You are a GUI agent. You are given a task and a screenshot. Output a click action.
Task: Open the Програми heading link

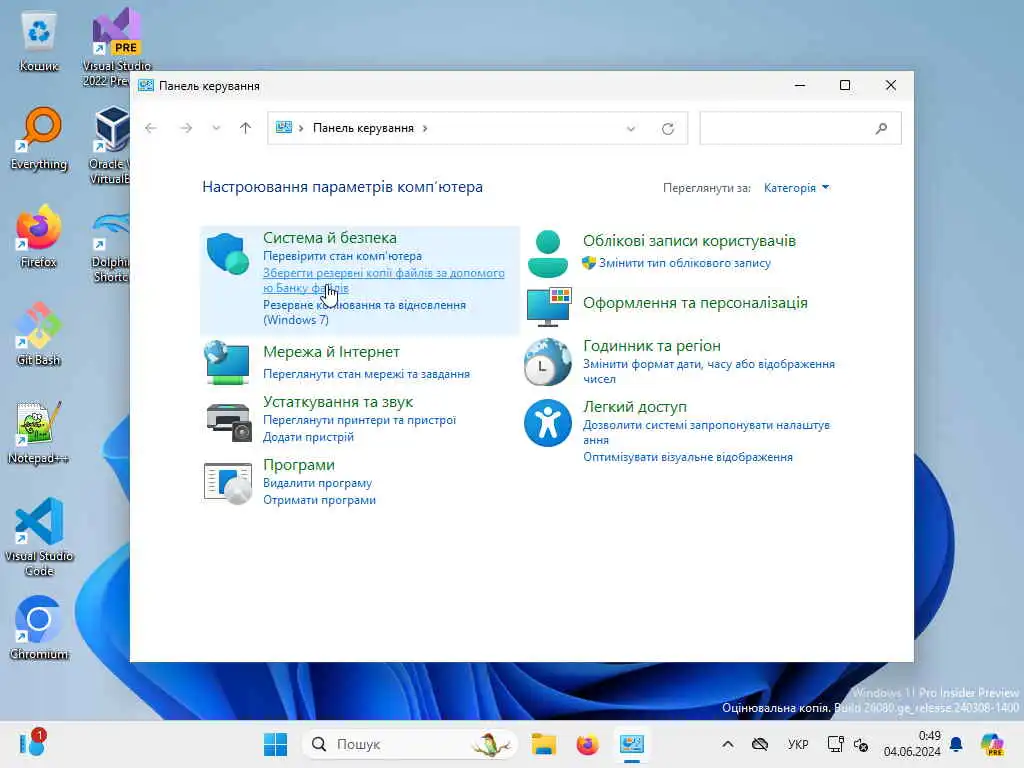click(x=298, y=465)
